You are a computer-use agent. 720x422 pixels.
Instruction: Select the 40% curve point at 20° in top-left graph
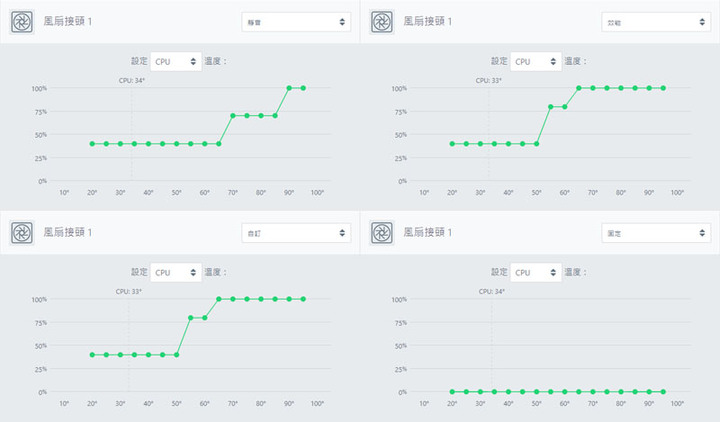tap(92, 144)
